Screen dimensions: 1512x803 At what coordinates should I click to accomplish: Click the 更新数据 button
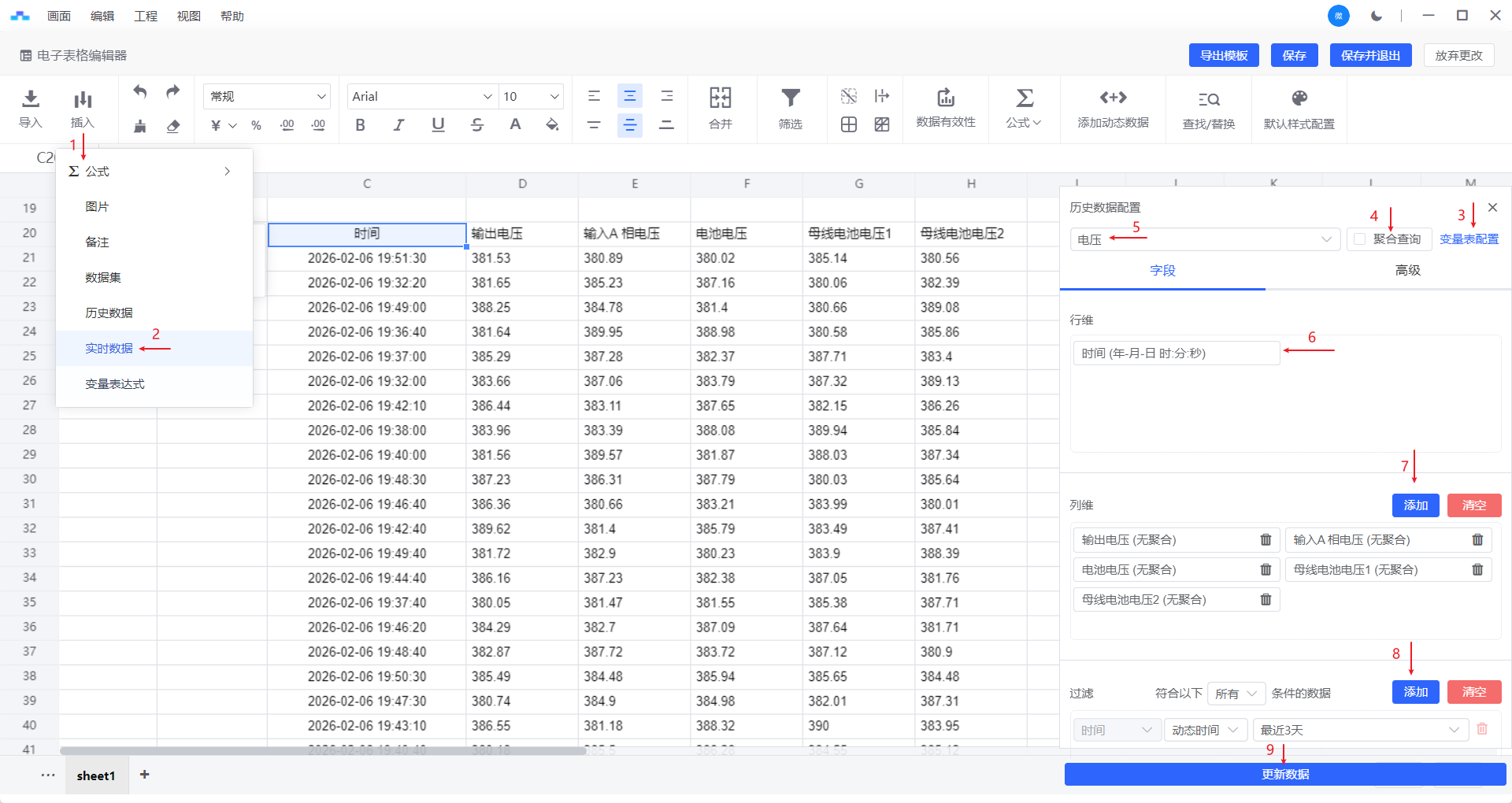coord(1284,774)
